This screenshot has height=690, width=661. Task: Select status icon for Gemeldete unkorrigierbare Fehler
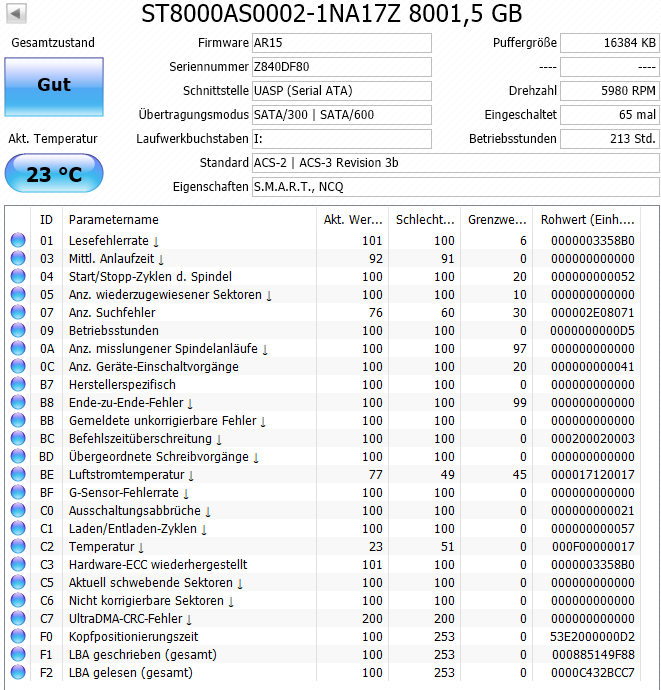pyautogui.click(x=18, y=420)
